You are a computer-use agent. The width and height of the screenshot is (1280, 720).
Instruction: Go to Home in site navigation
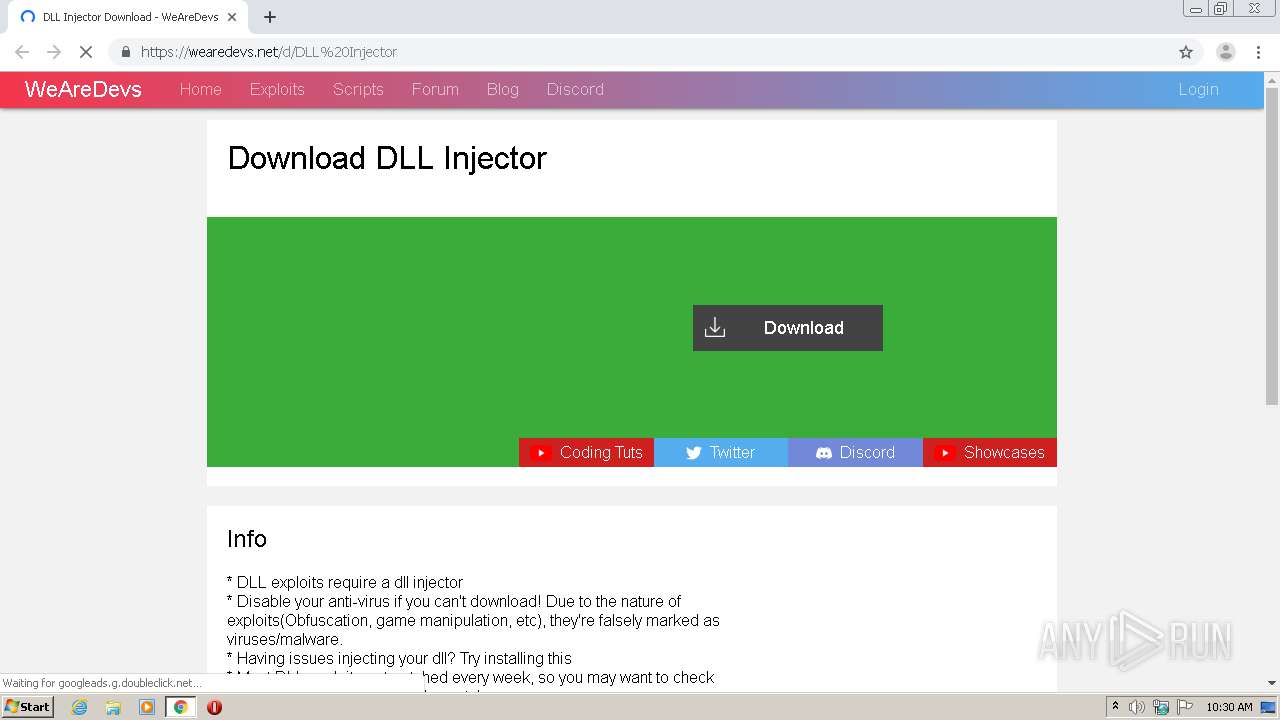pos(201,89)
